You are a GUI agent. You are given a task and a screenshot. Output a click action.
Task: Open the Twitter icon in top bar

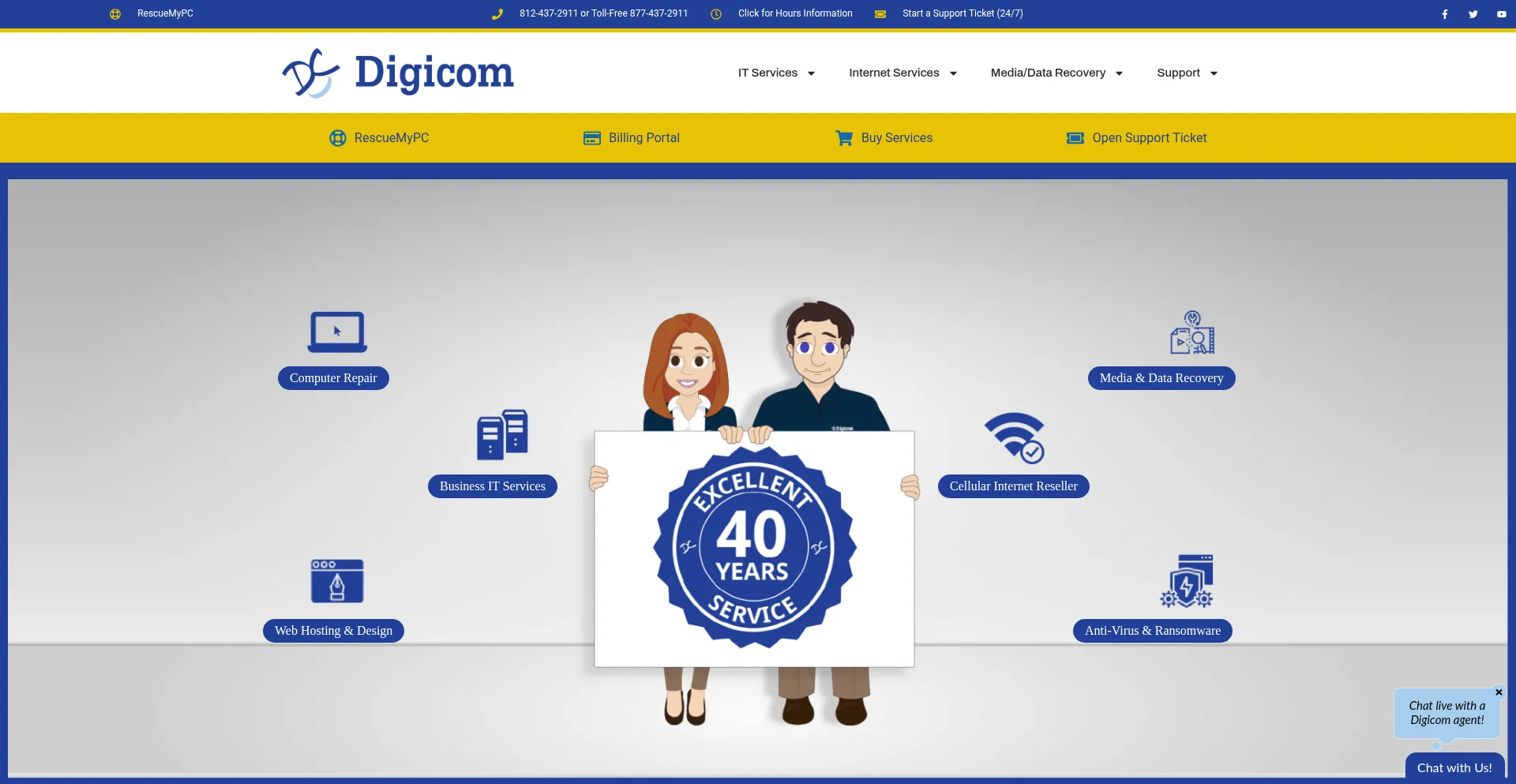1473,14
